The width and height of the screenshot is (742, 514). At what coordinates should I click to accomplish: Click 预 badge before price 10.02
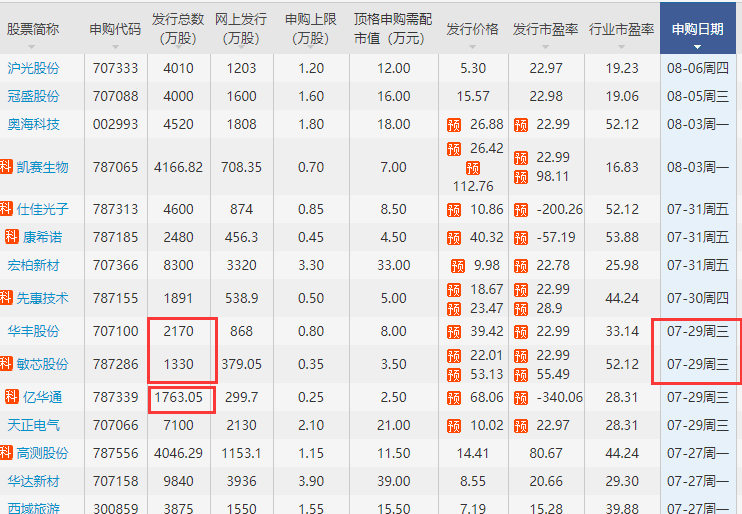454,426
